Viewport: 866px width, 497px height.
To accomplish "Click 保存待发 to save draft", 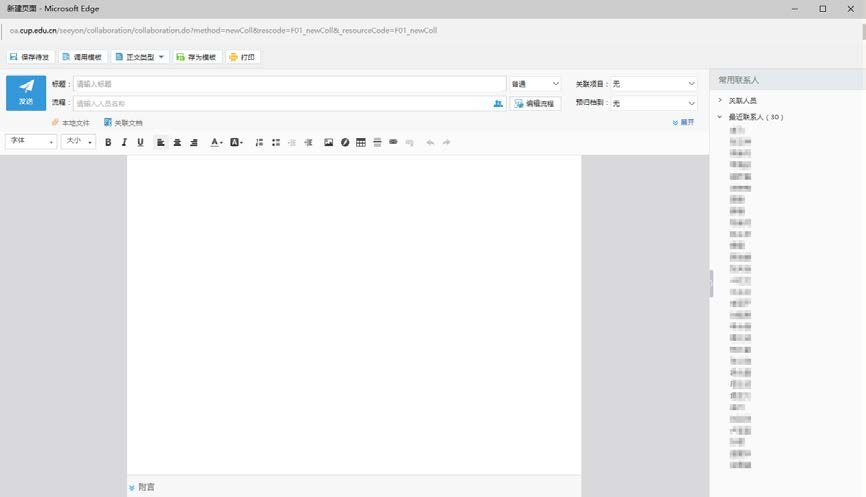I will click(x=29, y=57).
